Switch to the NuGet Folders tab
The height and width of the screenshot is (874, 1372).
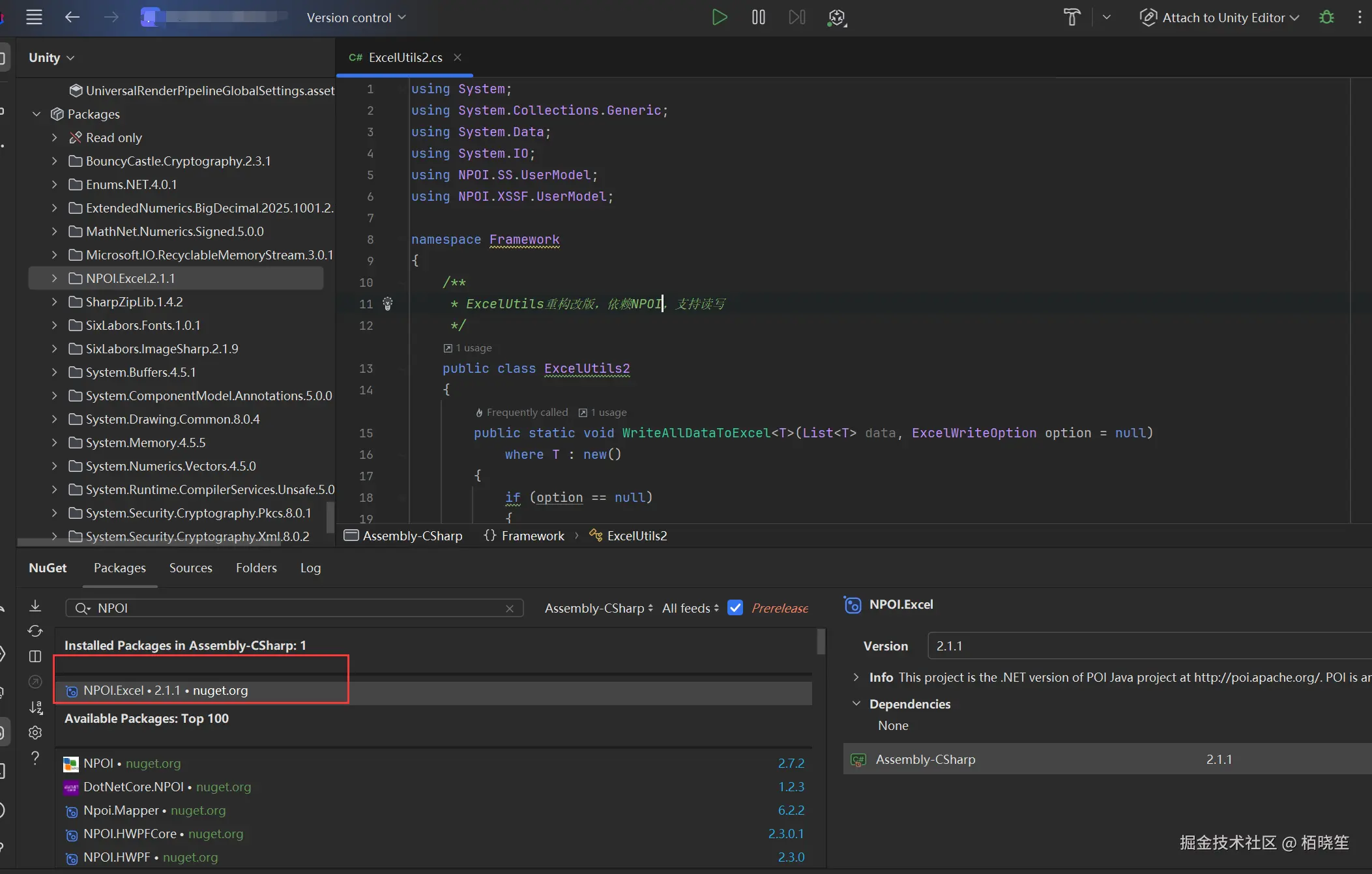(257, 568)
